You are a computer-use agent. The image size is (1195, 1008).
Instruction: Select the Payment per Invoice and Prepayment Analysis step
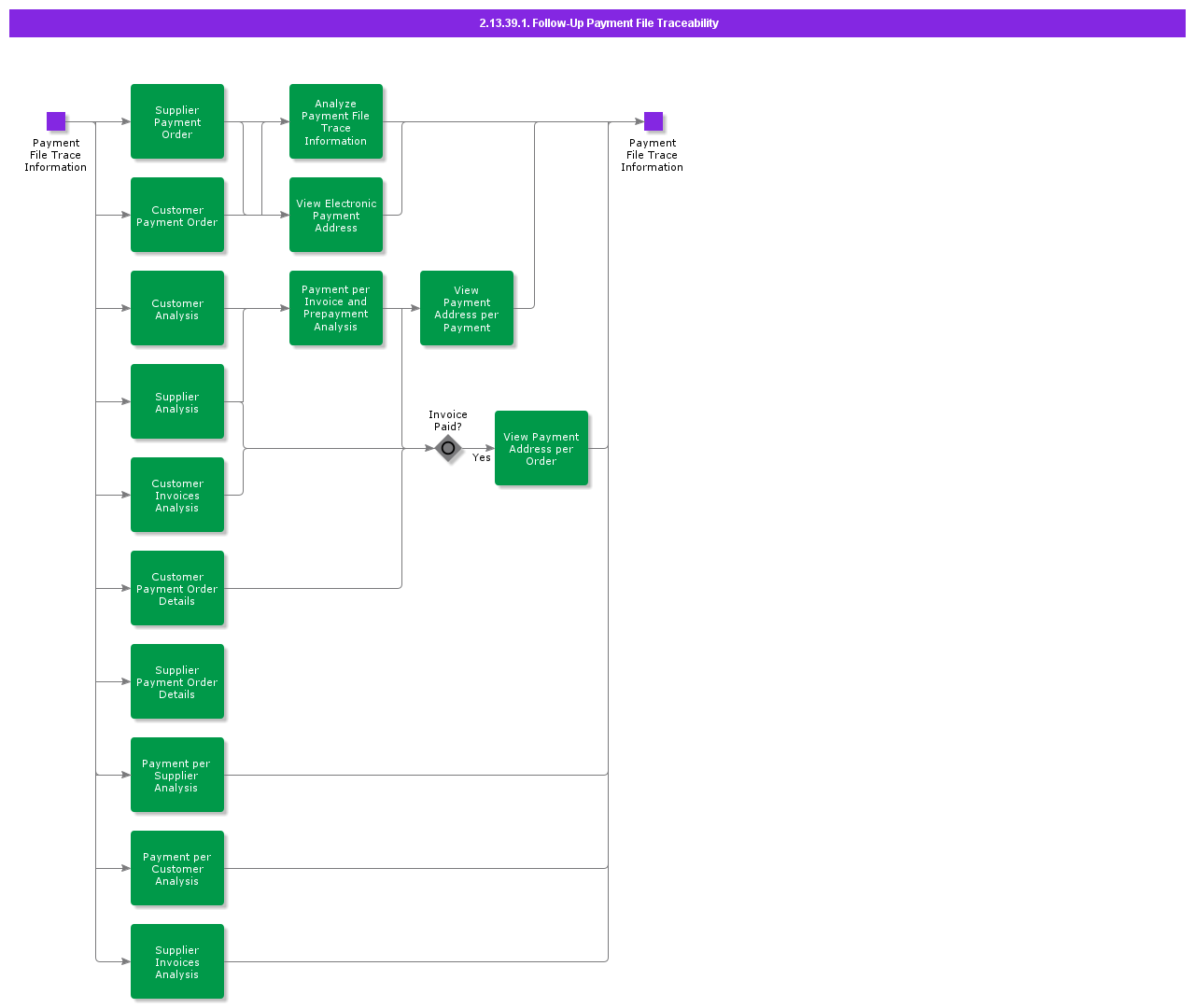(336, 308)
